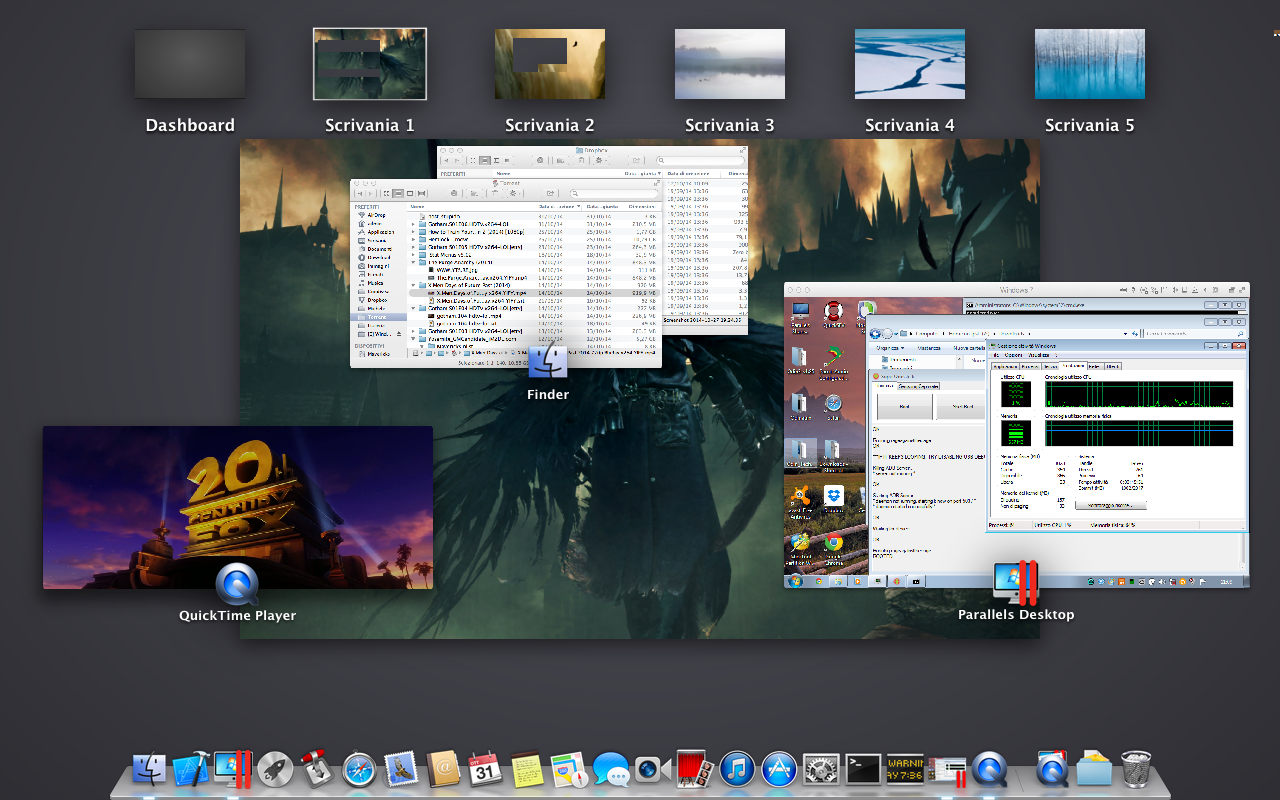
Task: Switch to the Dashboard space
Action: [190, 64]
